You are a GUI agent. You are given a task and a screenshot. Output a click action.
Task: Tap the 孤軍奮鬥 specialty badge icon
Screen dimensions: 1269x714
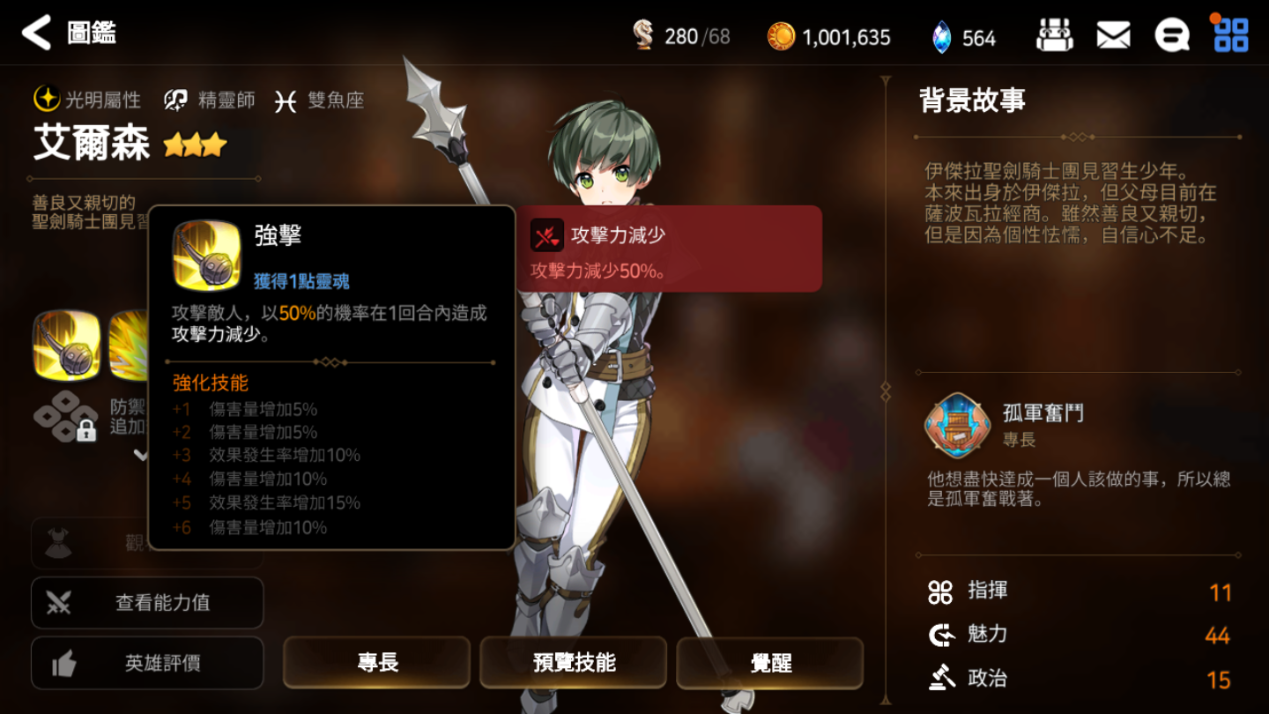click(957, 425)
